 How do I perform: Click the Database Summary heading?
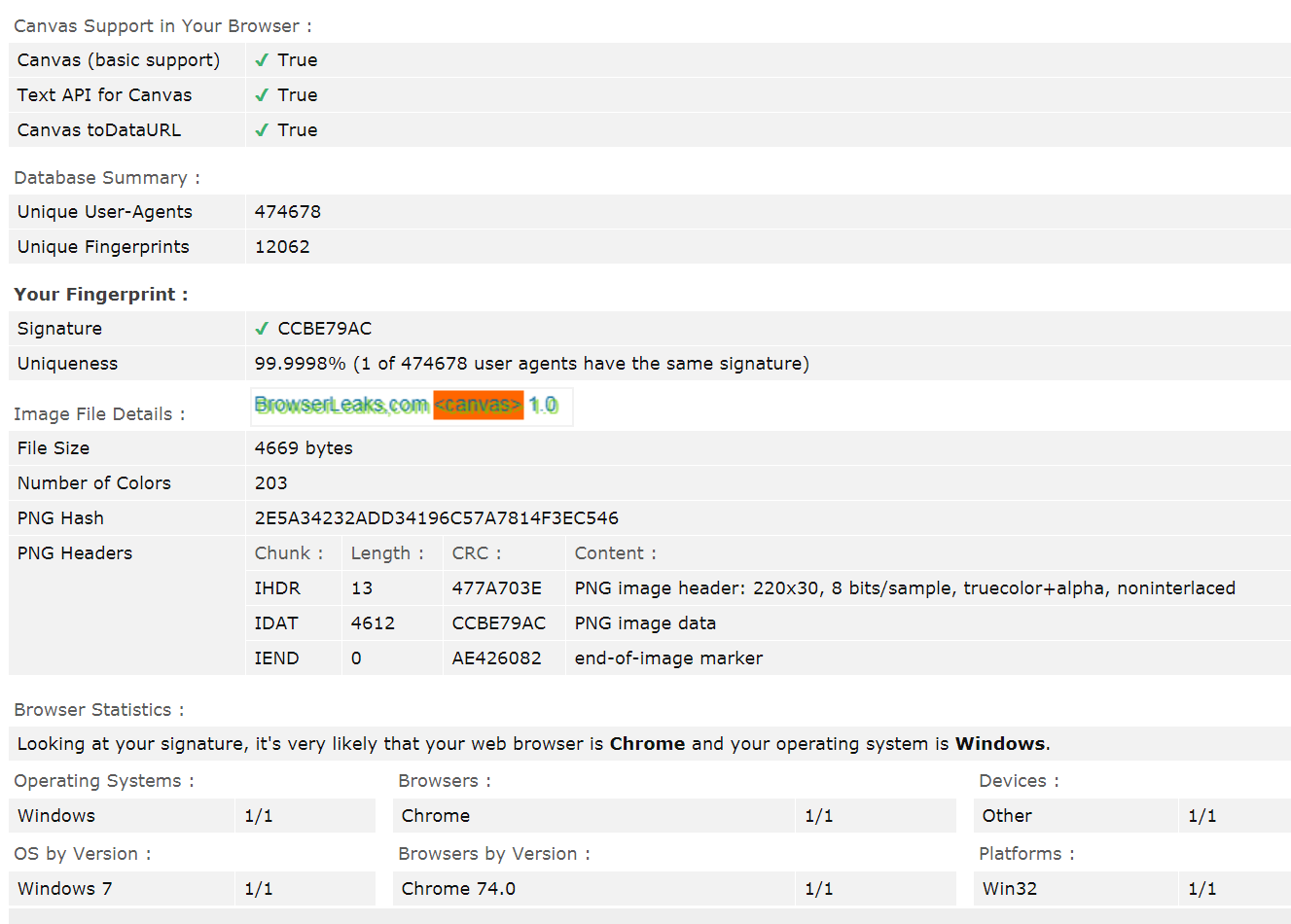tap(107, 178)
